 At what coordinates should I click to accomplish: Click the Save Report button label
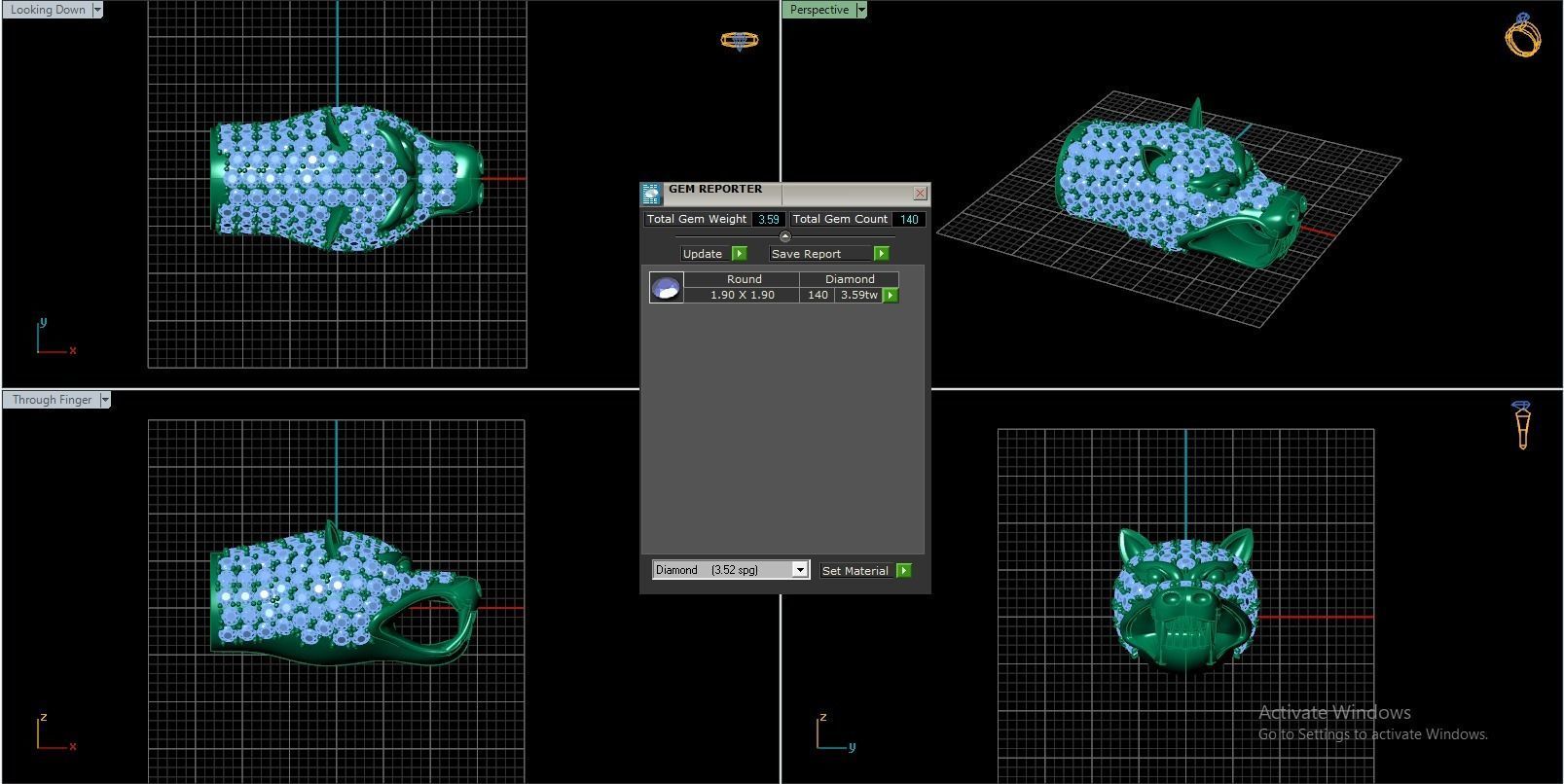tap(820, 254)
